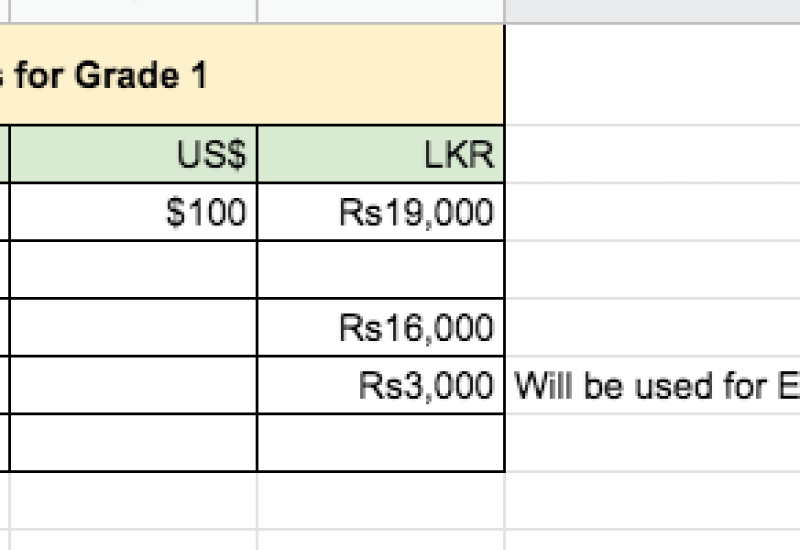This screenshot has width=800, height=550.
Task: Select the empty cell left of Rs3,000
Action: coord(133,385)
